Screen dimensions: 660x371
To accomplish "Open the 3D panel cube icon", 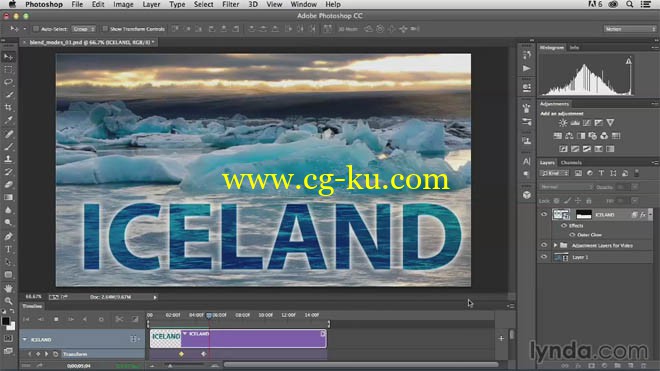I will coord(527,195).
